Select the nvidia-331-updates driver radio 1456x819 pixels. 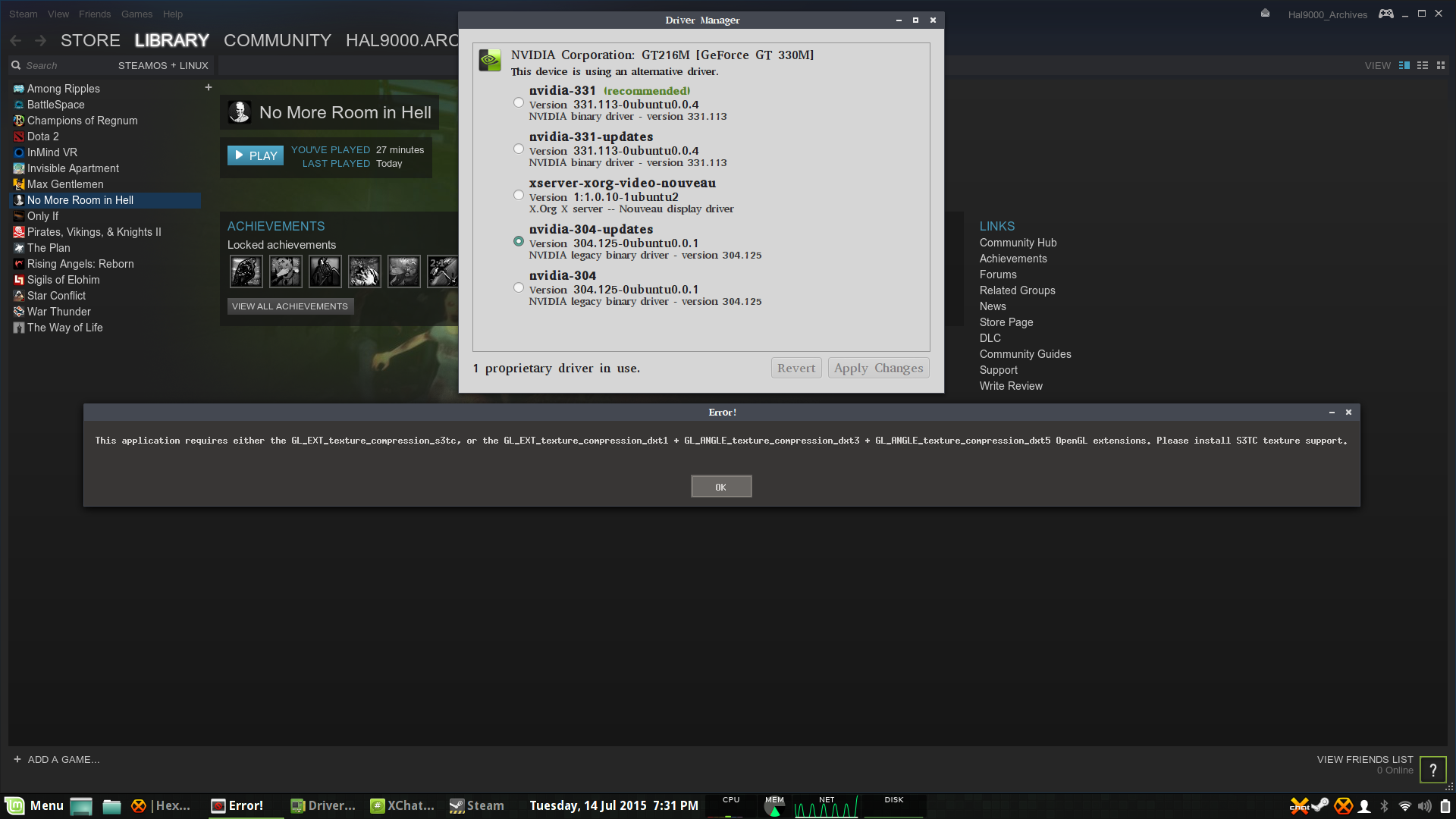(x=519, y=149)
